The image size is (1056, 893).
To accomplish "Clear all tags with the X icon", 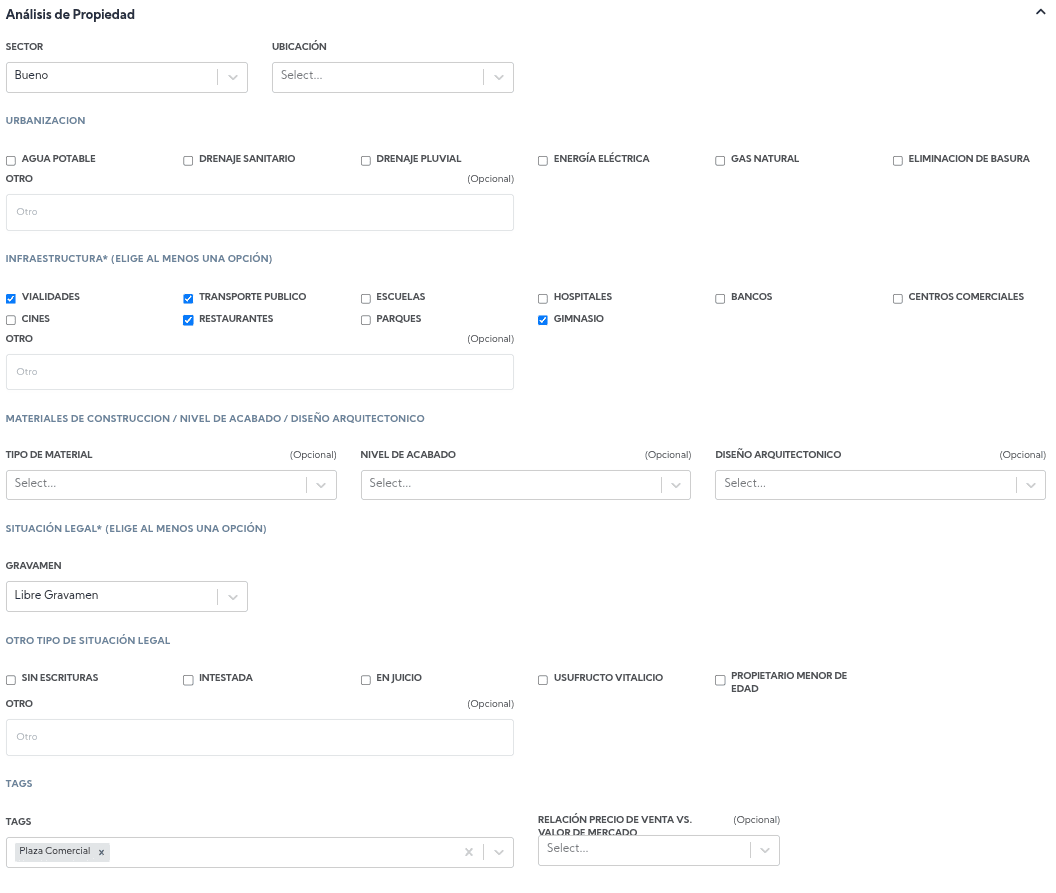I will [468, 852].
